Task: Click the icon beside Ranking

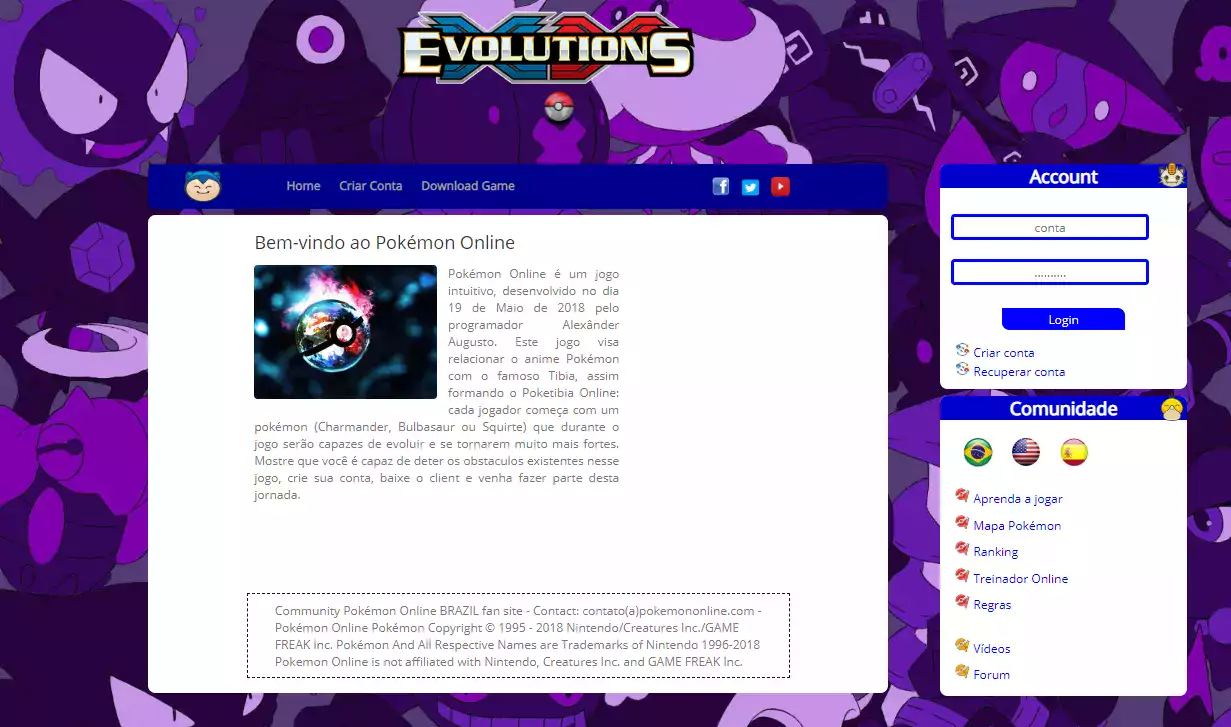Action: tap(962, 548)
